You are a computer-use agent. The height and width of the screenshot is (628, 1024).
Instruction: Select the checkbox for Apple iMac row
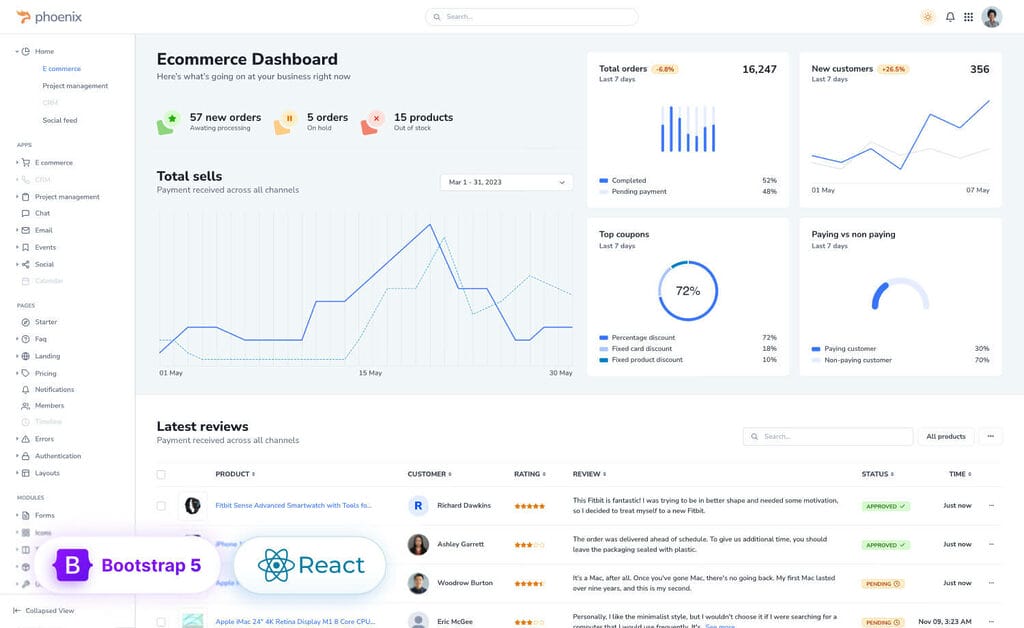(x=161, y=622)
